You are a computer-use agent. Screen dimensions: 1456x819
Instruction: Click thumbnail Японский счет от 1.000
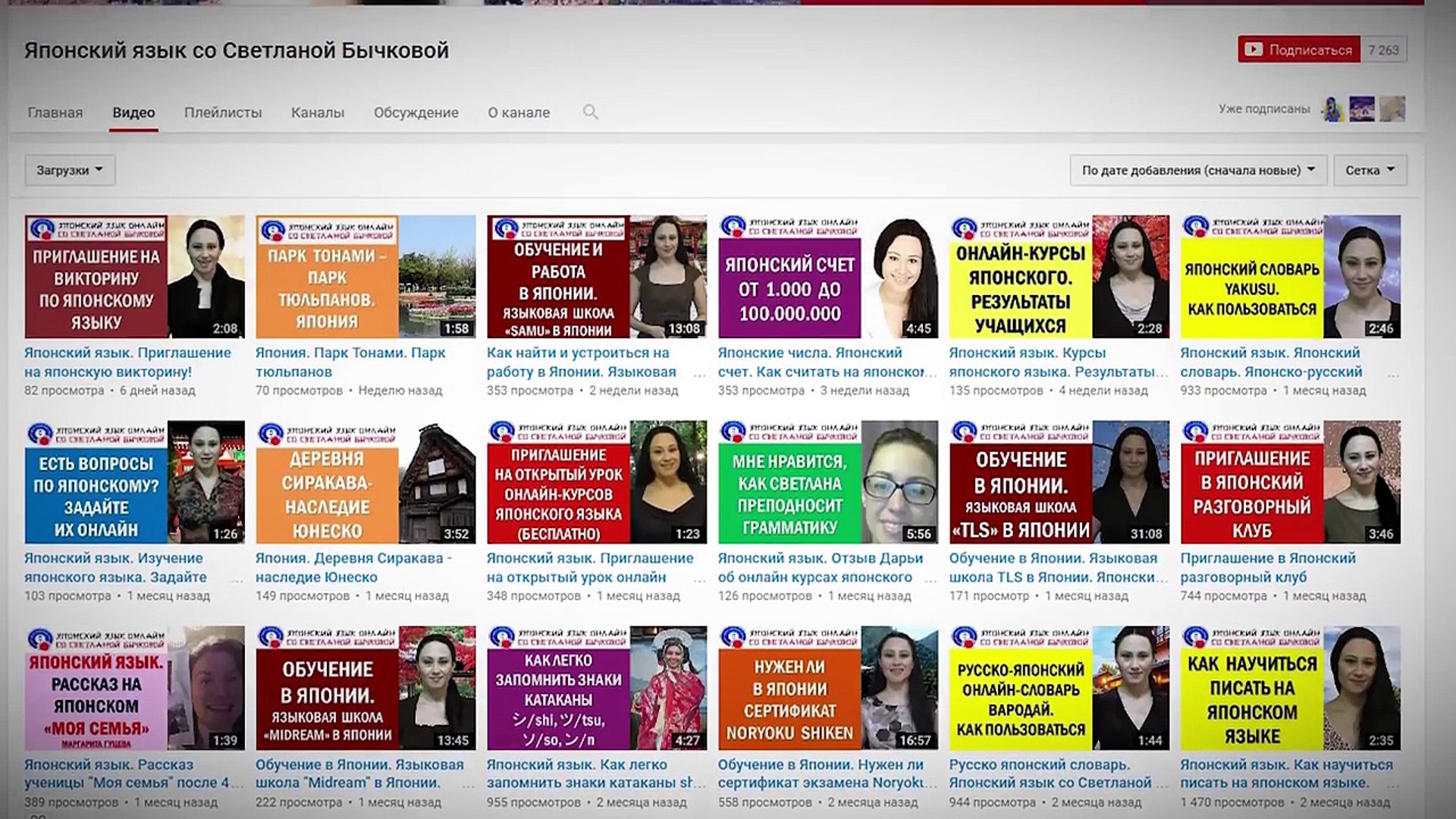click(x=827, y=277)
